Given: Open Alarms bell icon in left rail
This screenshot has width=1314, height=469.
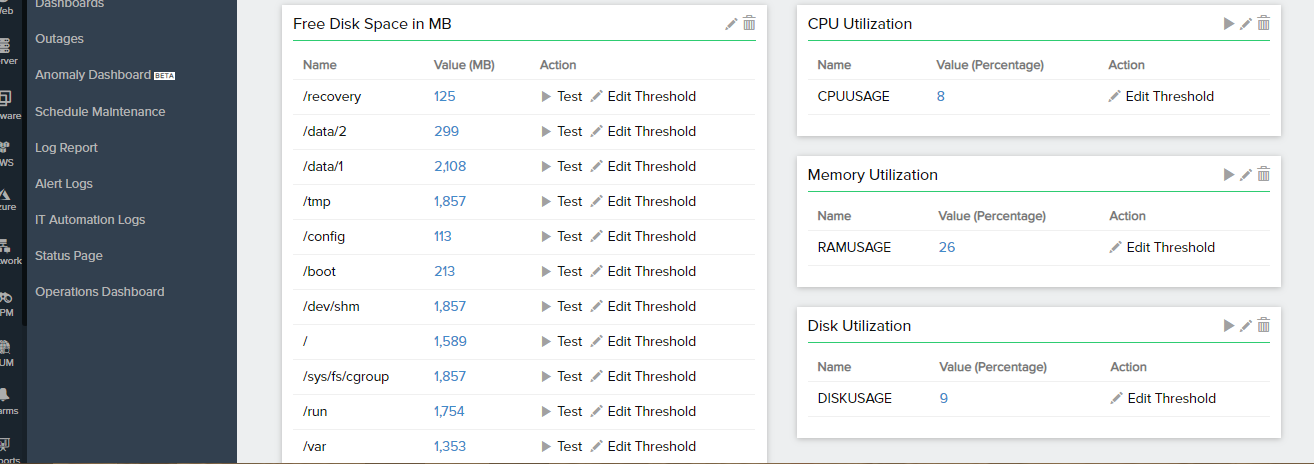Looking at the screenshot, I should [x=5, y=395].
